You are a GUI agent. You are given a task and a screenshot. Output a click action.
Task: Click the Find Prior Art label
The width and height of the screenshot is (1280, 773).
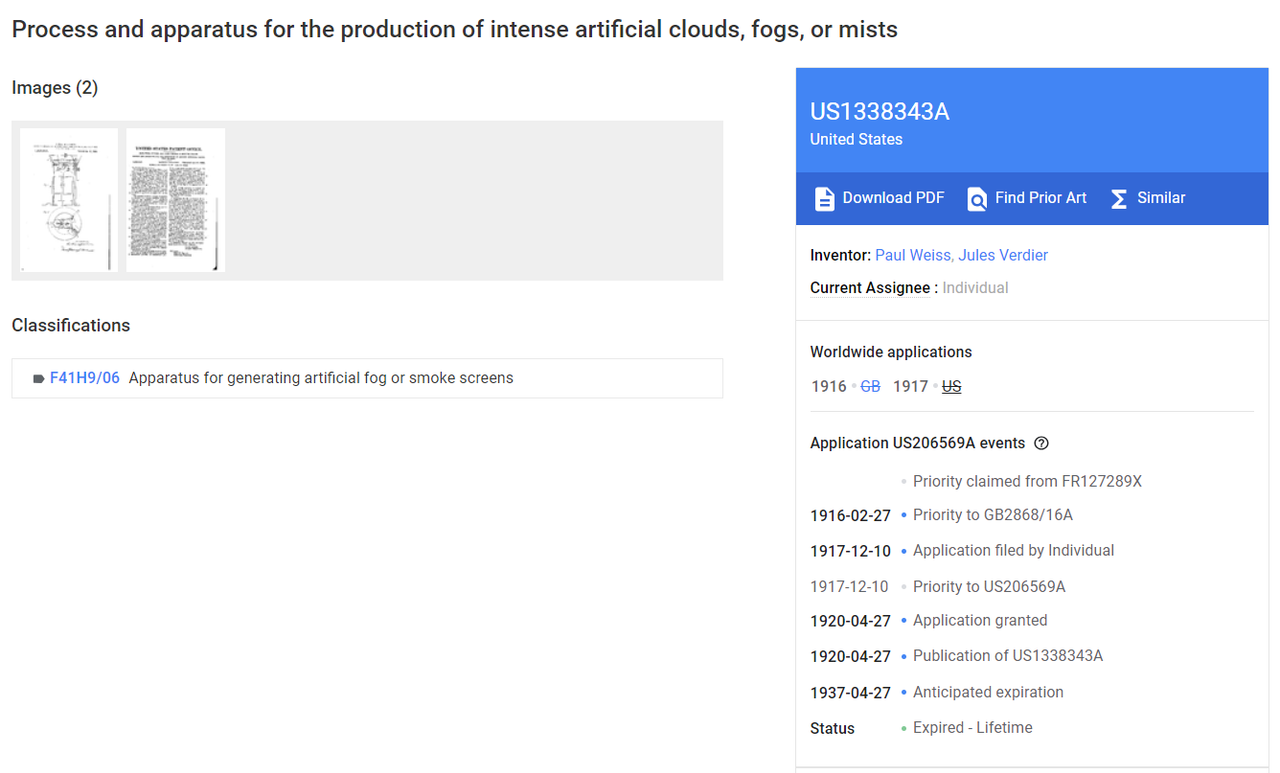tap(1040, 198)
